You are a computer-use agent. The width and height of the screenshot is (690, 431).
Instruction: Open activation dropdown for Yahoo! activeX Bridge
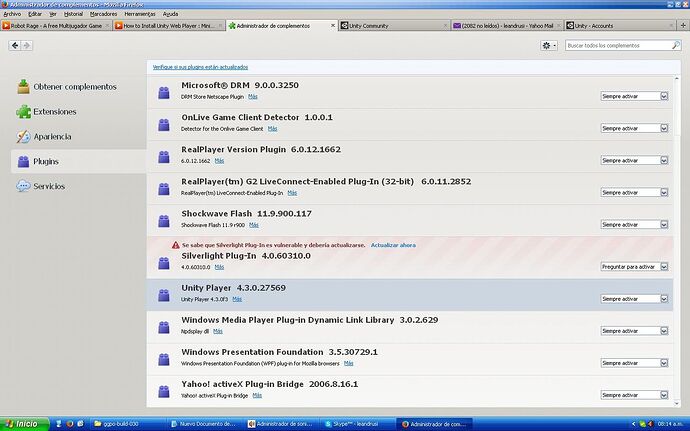[x=634, y=395]
